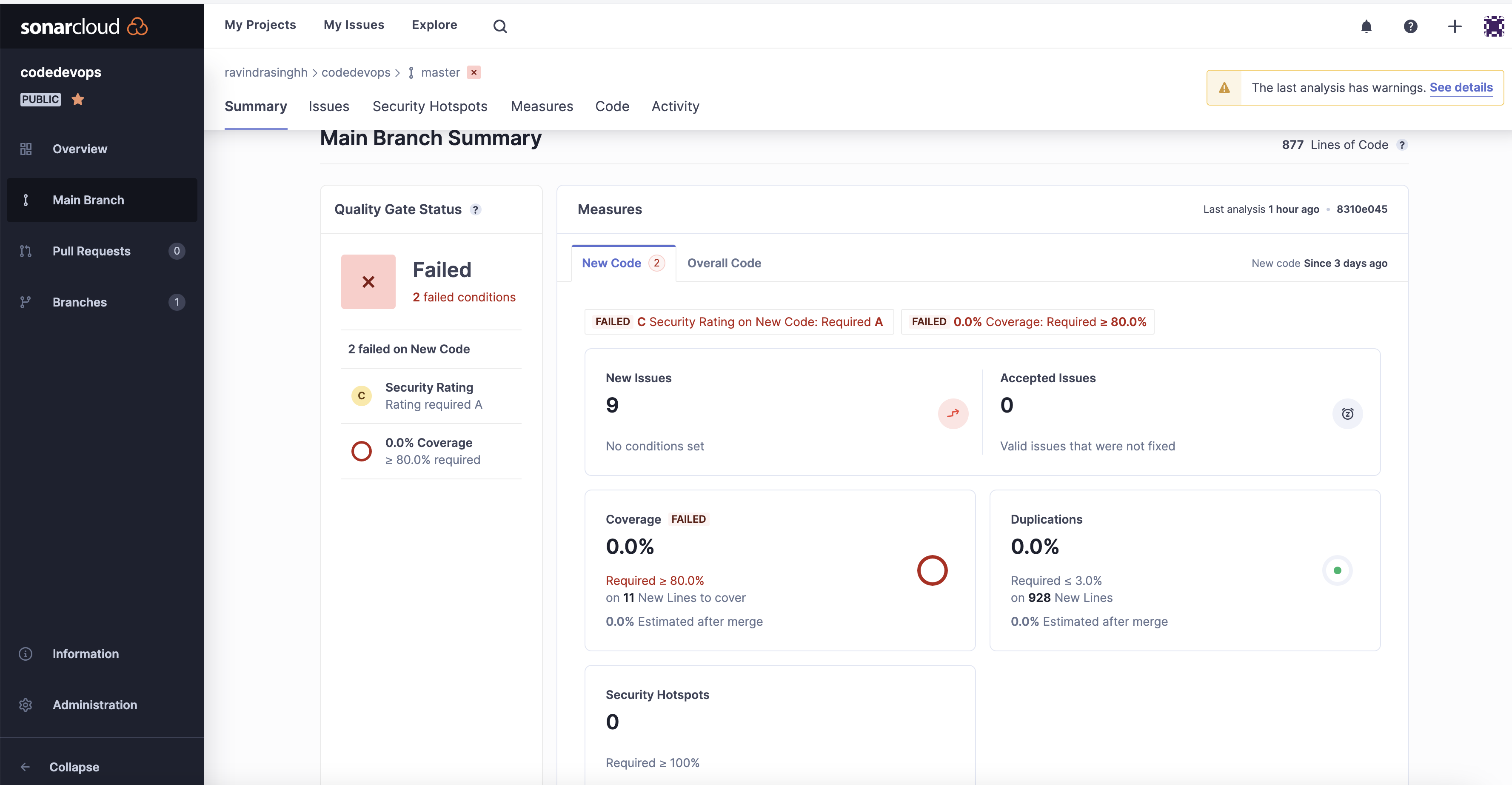1512x785 pixels.
Task: Click the search magnifier icon
Action: point(499,26)
